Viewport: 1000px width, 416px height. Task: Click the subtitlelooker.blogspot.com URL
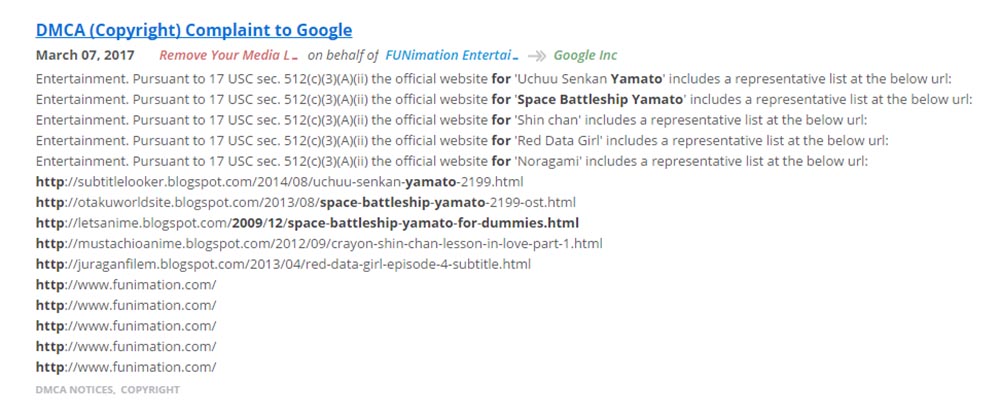point(279,181)
